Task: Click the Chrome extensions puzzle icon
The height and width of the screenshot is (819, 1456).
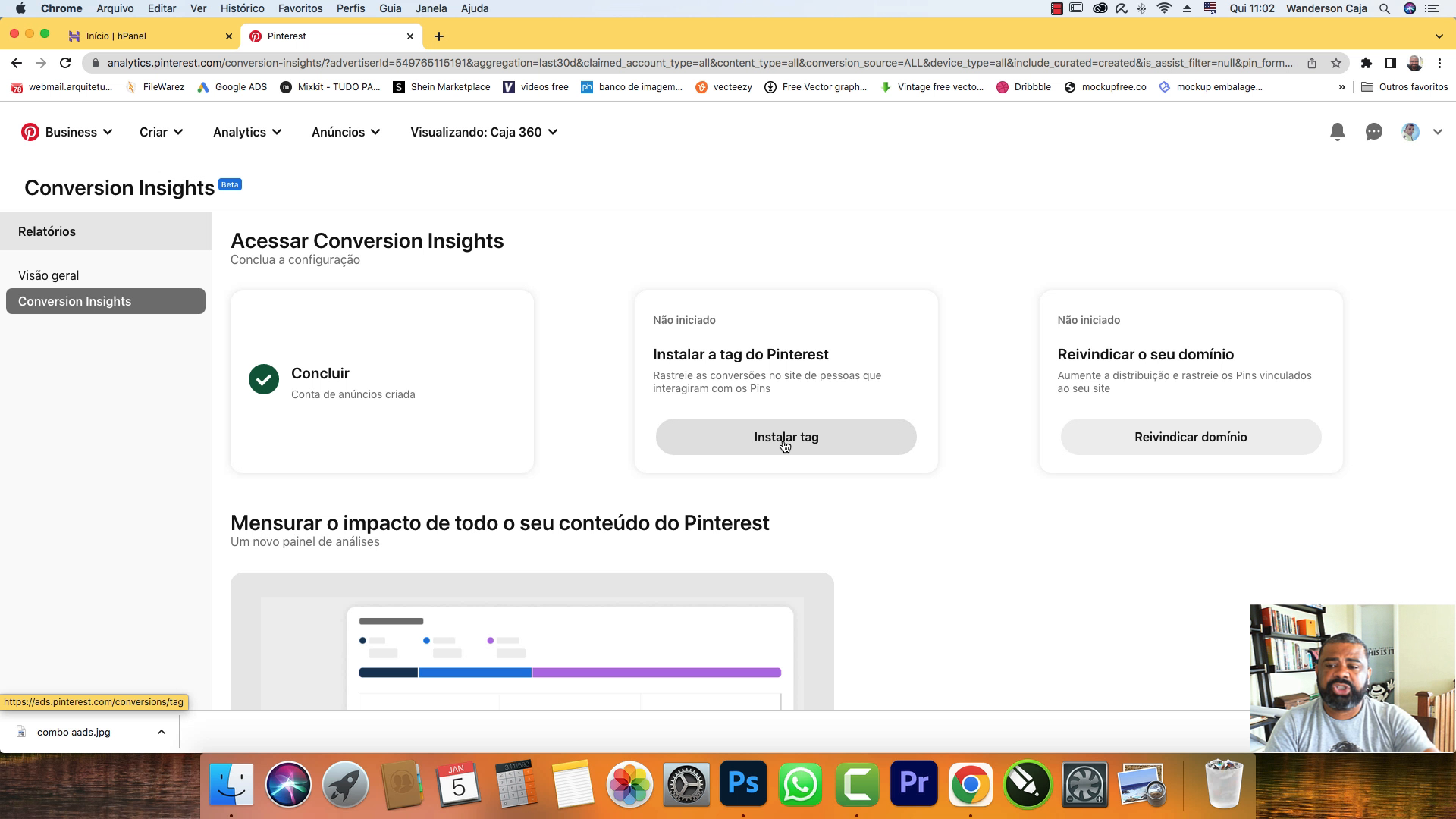Action: pyautogui.click(x=1367, y=63)
